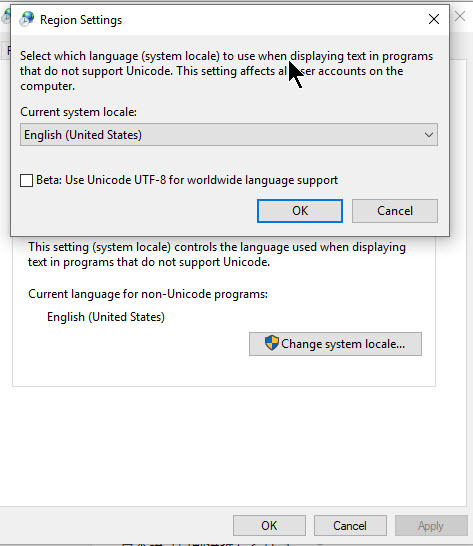Cancel the Region Settings dialog

coord(395,211)
